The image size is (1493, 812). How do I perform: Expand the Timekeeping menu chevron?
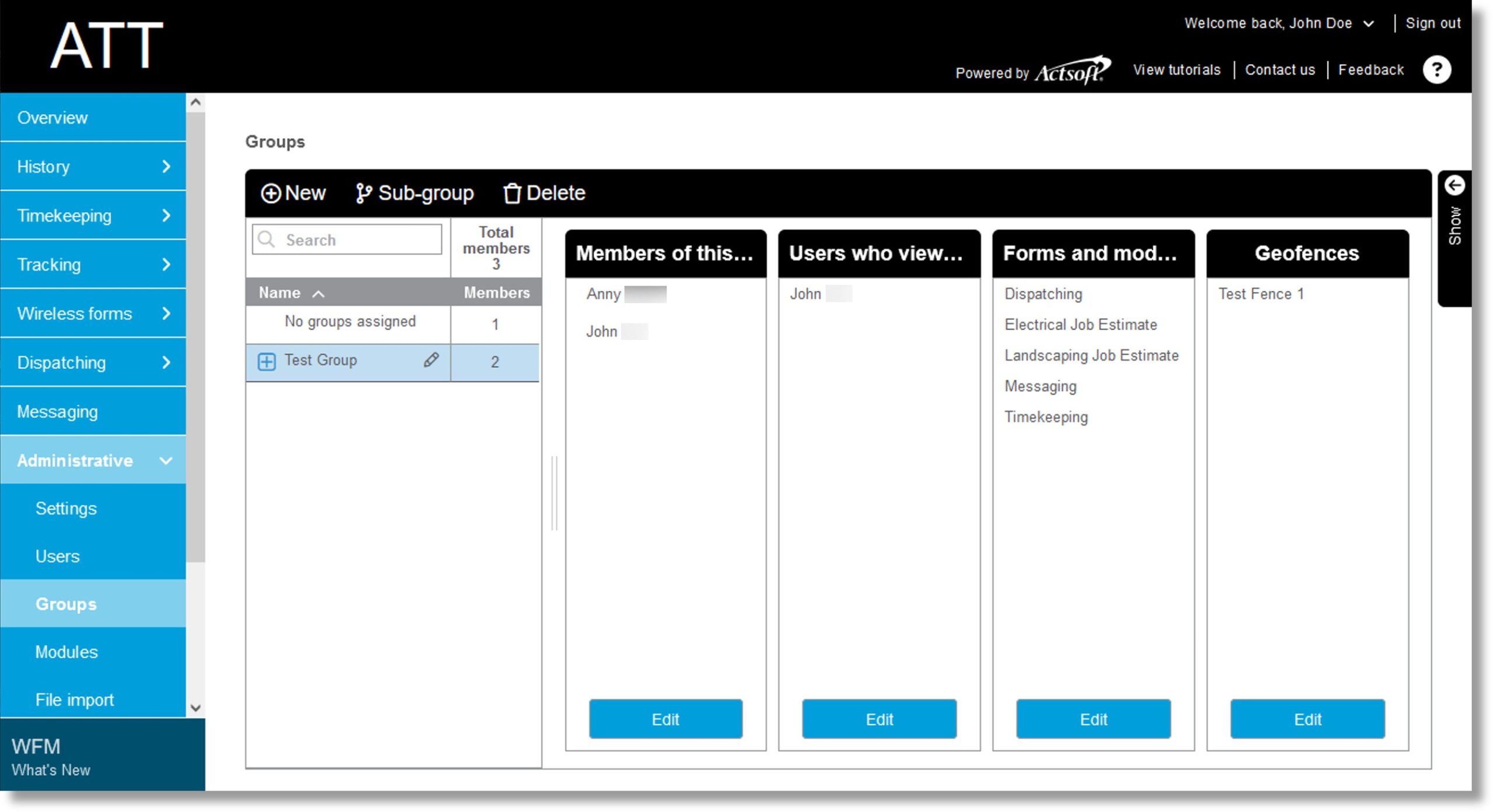pyautogui.click(x=166, y=216)
